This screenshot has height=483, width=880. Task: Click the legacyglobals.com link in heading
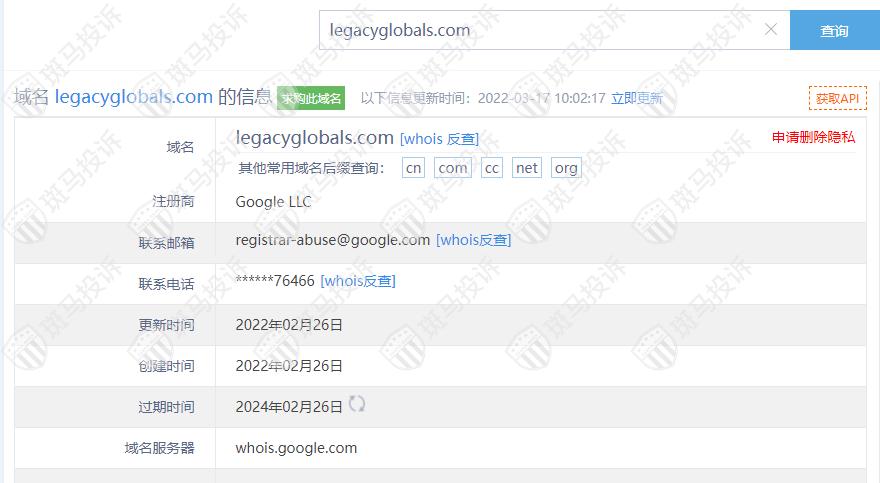134,97
